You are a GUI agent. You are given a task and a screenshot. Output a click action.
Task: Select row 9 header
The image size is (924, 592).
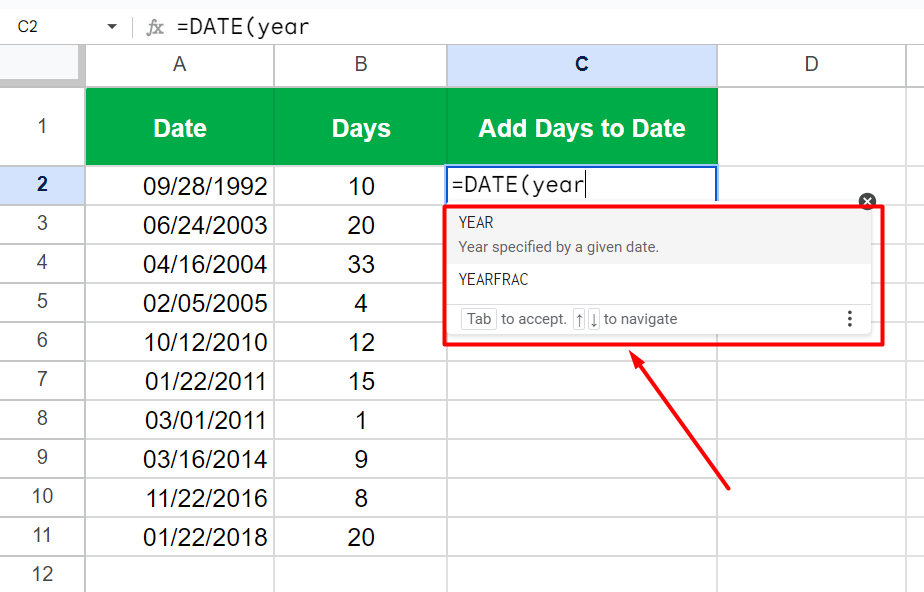click(x=42, y=458)
